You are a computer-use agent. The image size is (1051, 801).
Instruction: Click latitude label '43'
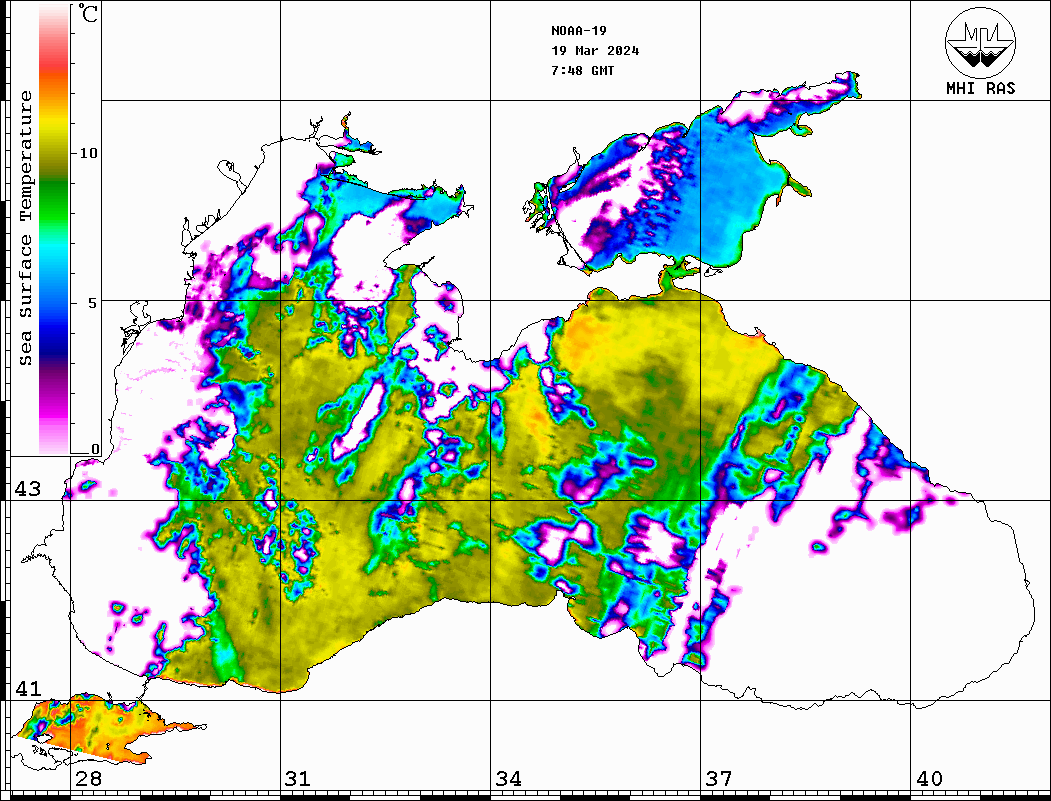click(27, 489)
